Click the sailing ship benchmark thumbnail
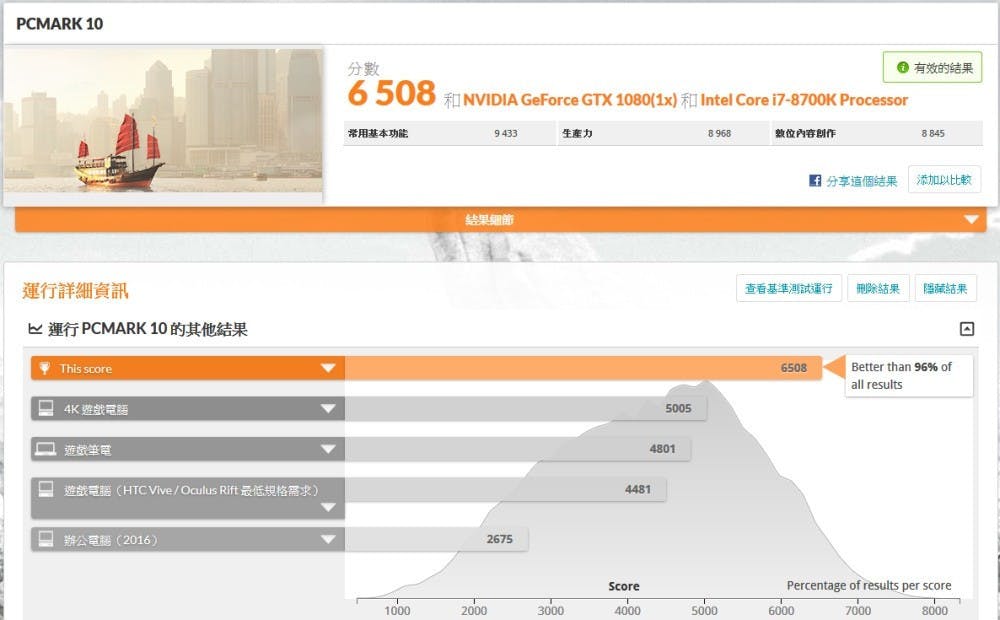The image size is (1000, 620). point(163,121)
